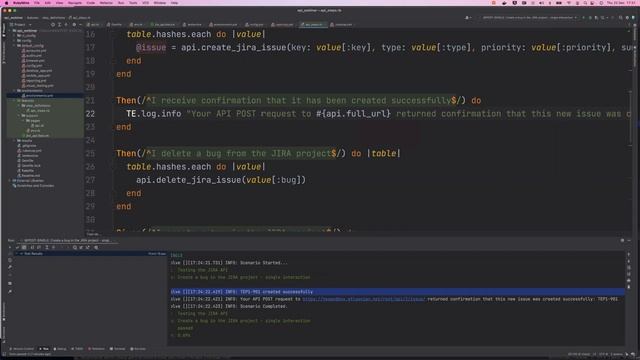The height and width of the screenshot is (360, 640).
Task: Collapse the api_webinar project root
Action: click(10, 31)
